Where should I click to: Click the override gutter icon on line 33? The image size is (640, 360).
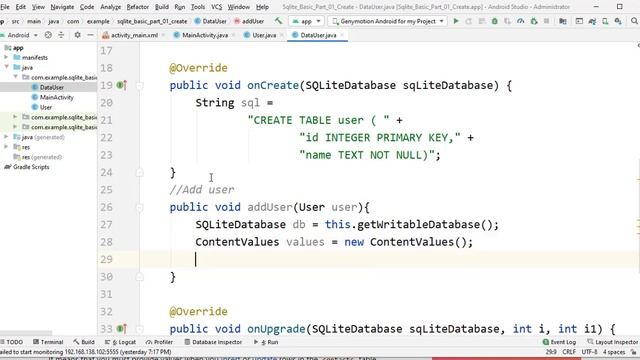pos(122,329)
